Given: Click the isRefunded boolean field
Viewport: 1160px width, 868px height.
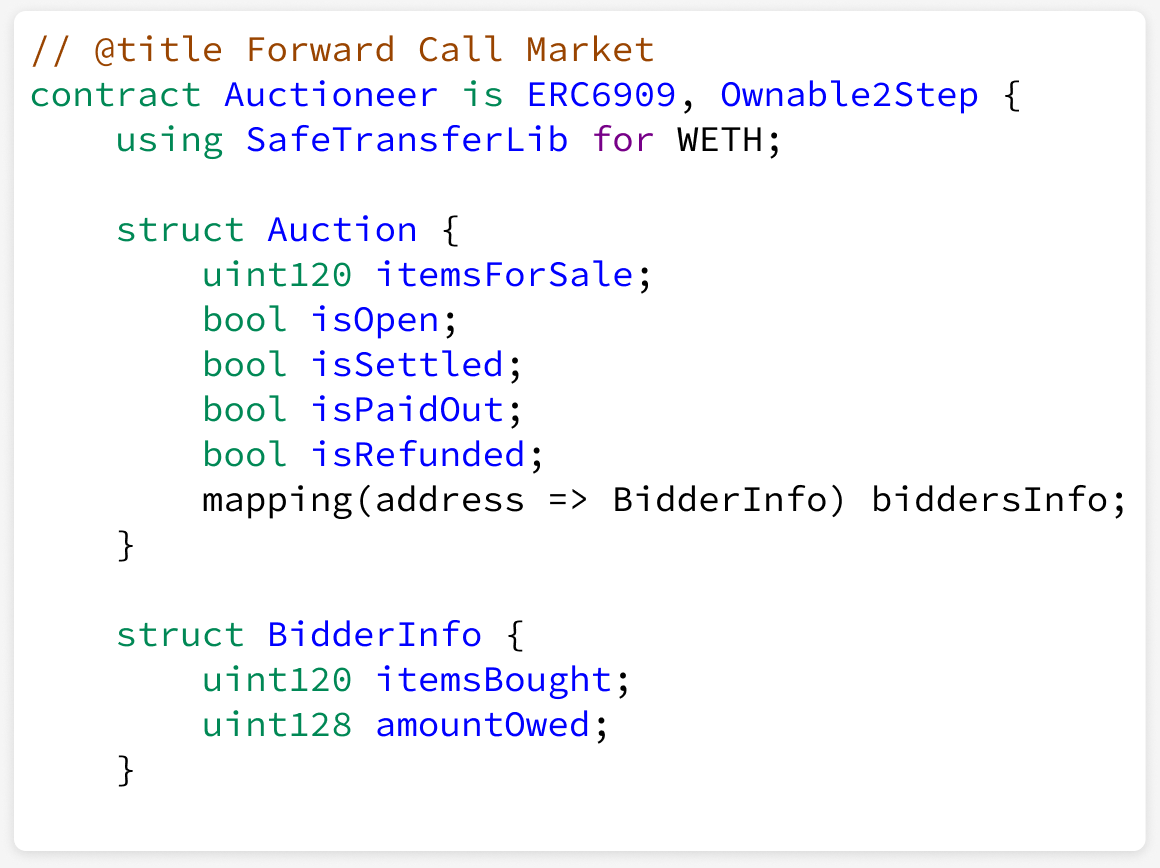Looking at the screenshot, I should pos(418,456).
